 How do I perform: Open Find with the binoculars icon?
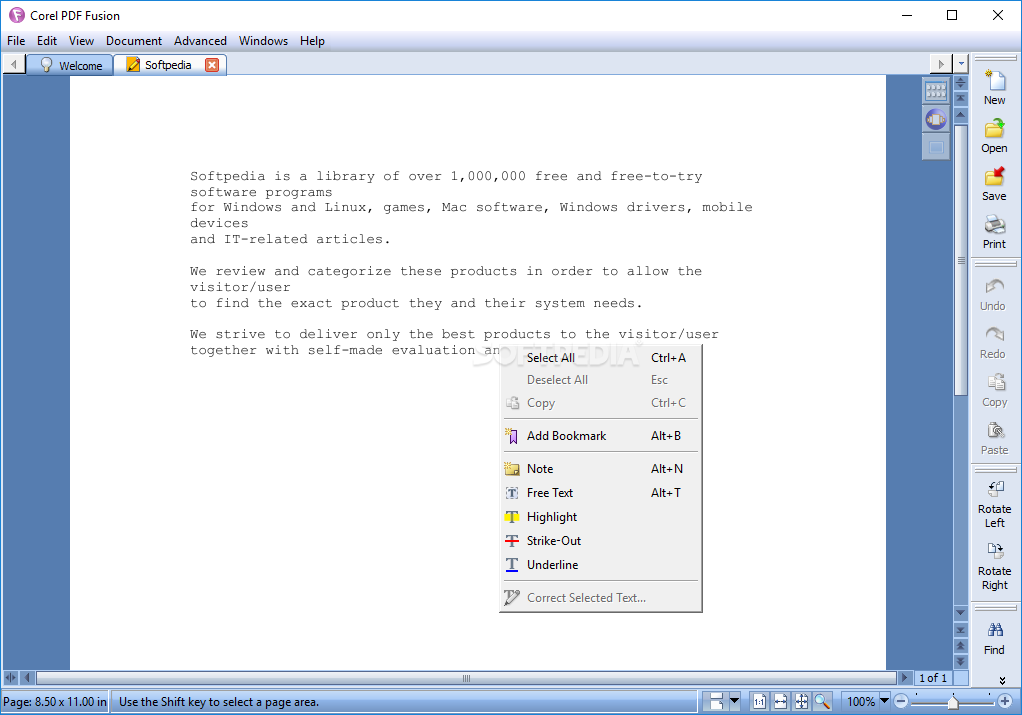pyautogui.click(x=995, y=630)
